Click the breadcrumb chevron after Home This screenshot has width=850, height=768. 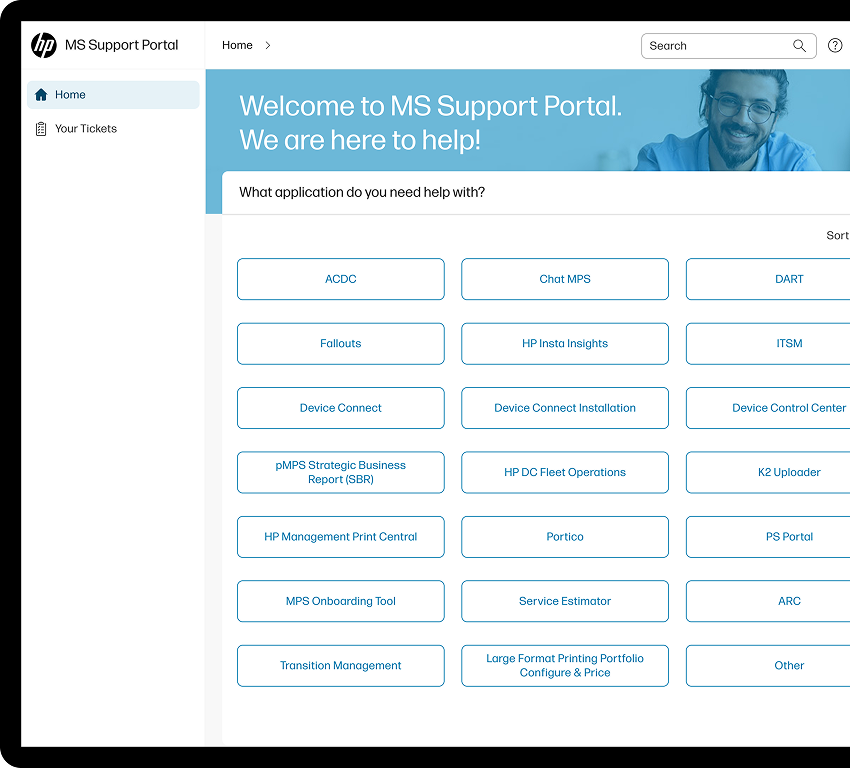(268, 46)
